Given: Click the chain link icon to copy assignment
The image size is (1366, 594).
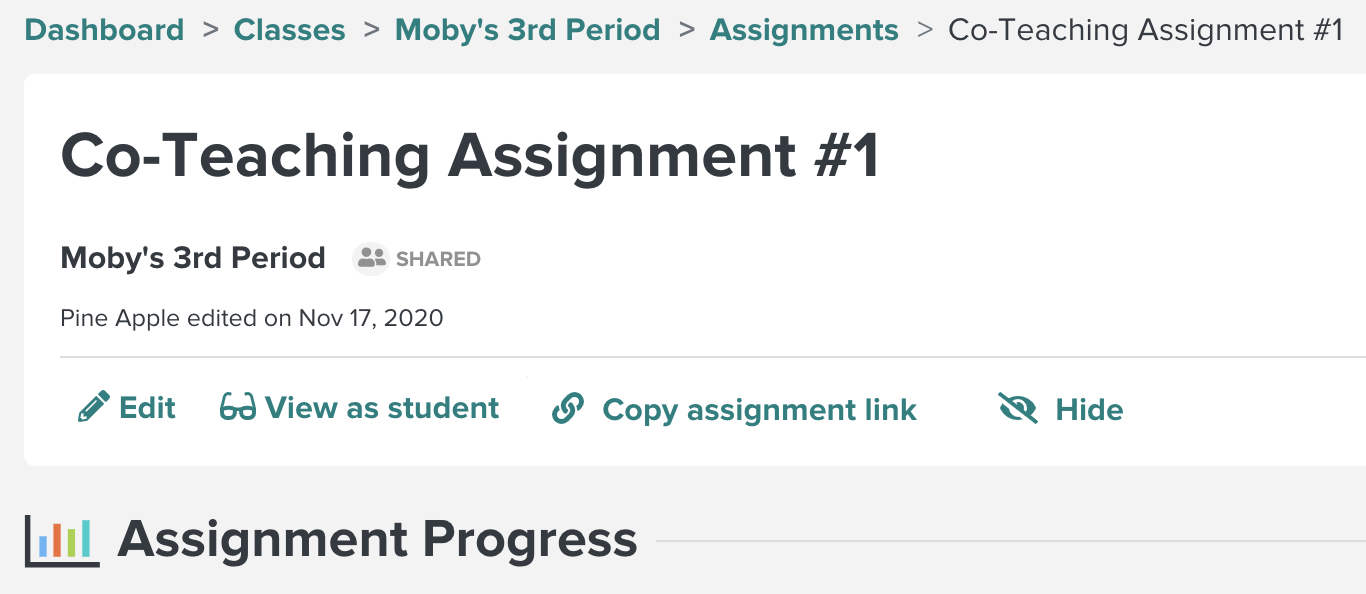Looking at the screenshot, I should click(568, 408).
